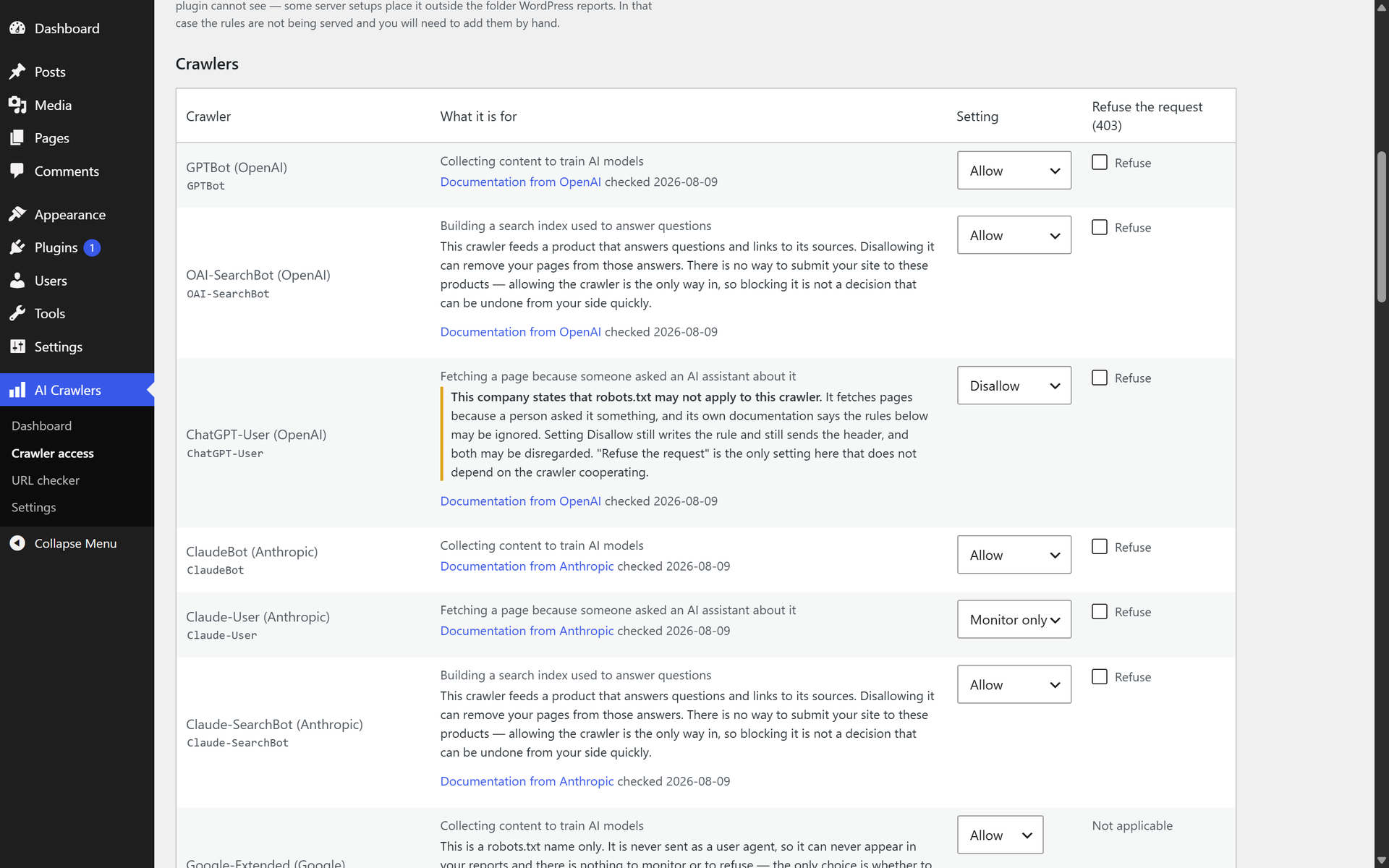The width and height of the screenshot is (1389, 868).
Task: Open GPTBot Documentation from OpenAI link
Action: pos(520,182)
